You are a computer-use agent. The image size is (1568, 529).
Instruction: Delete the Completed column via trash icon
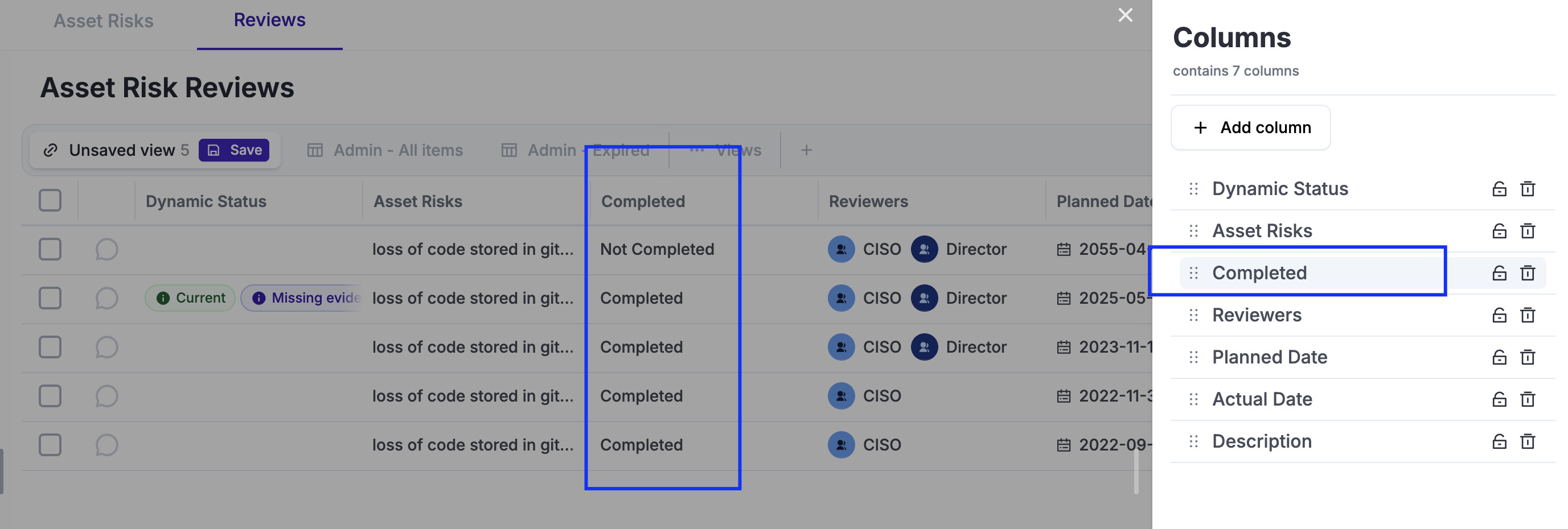[1527, 273]
